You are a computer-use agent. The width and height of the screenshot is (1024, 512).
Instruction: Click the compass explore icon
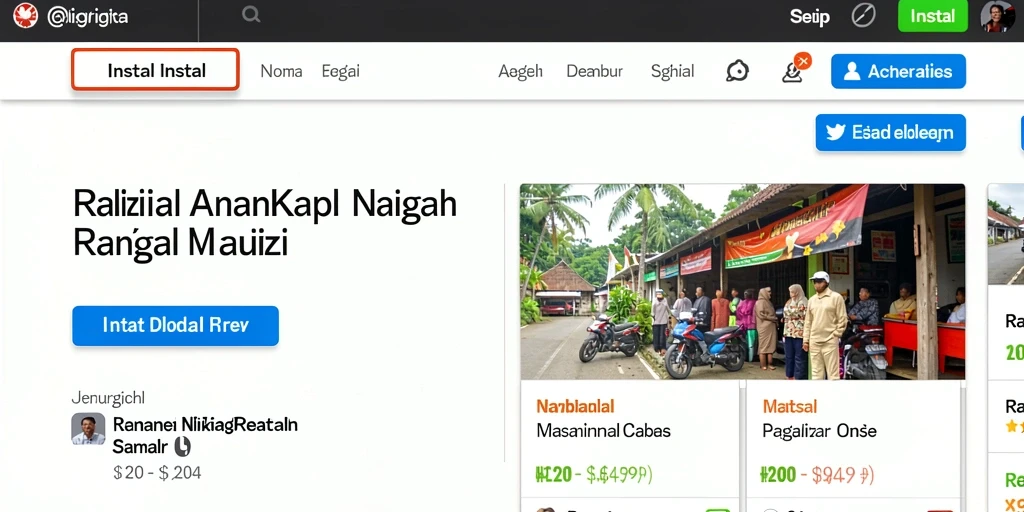coord(863,16)
